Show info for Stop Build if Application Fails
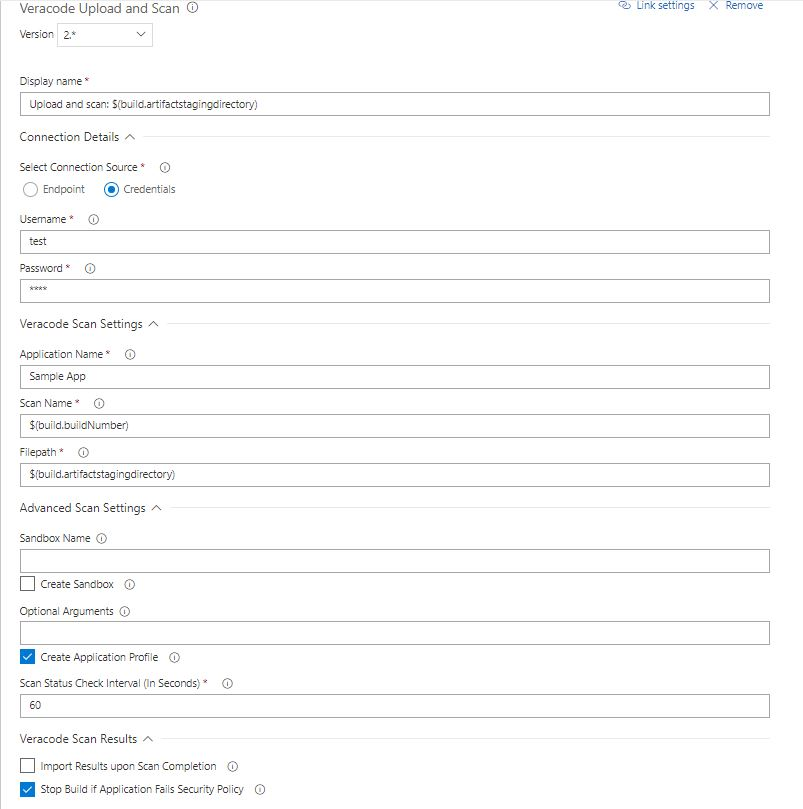Image resolution: width=803 pixels, height=809 pixels. coord(260,789)
